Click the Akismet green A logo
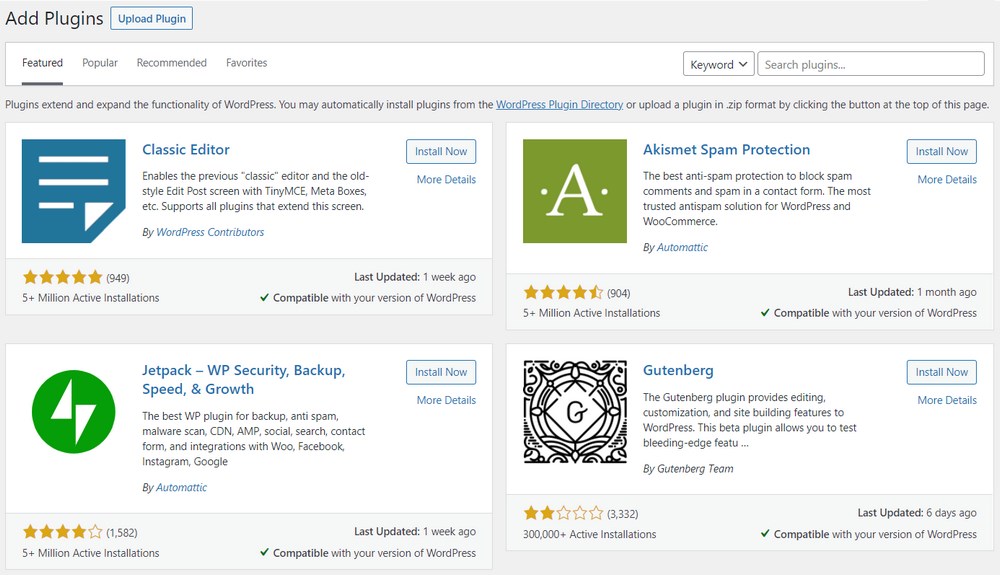 coord(575,191)
